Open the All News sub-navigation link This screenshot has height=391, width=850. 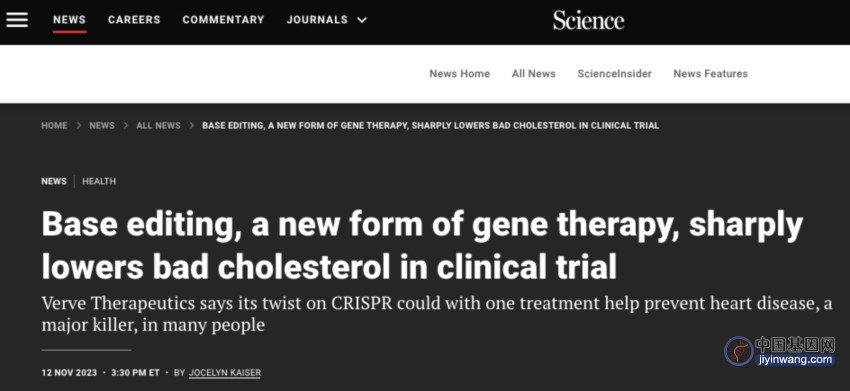tap(533, 74)
